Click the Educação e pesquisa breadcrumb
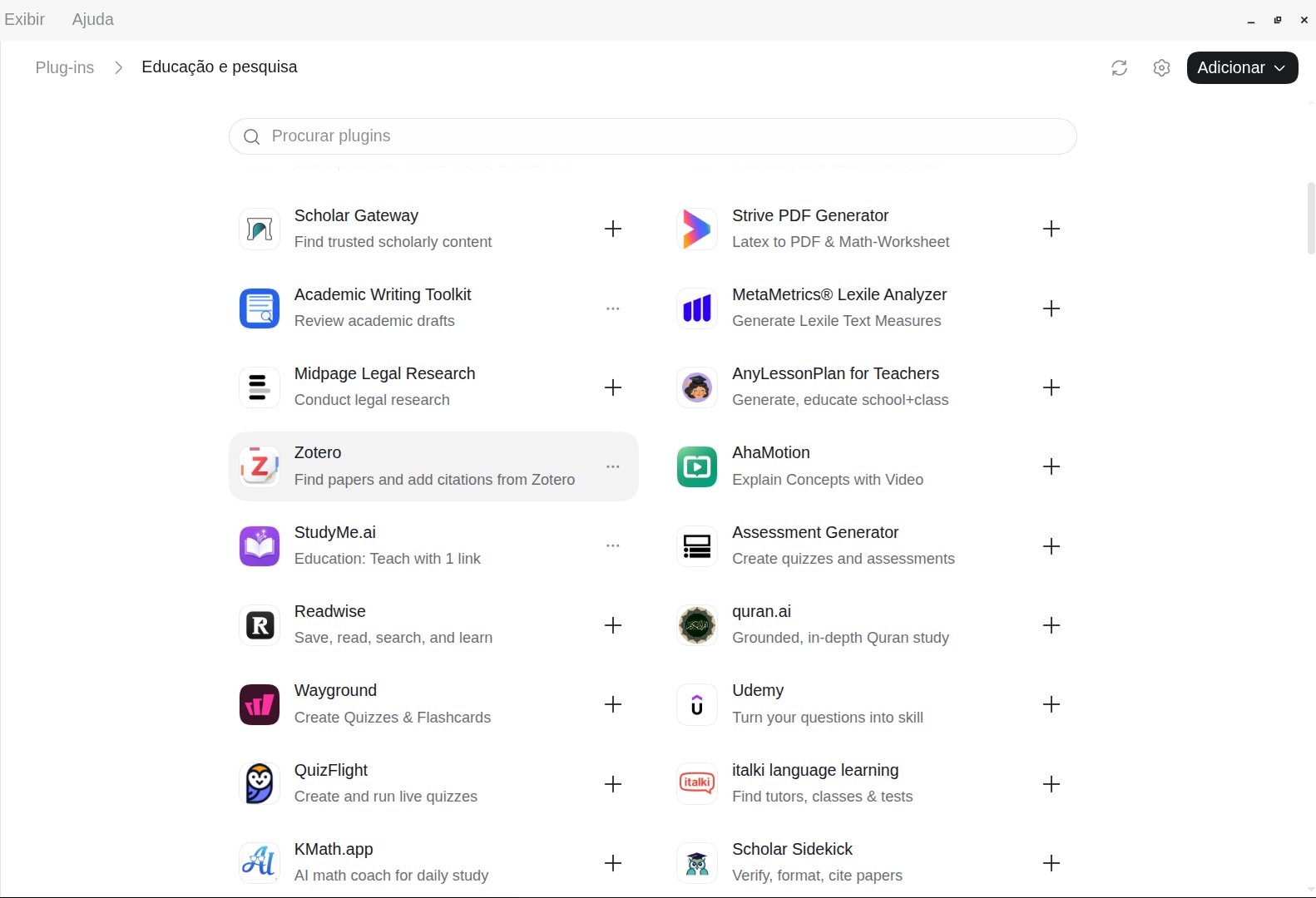Viewport: 1316px width, 898px height. [x=220, y=67]
